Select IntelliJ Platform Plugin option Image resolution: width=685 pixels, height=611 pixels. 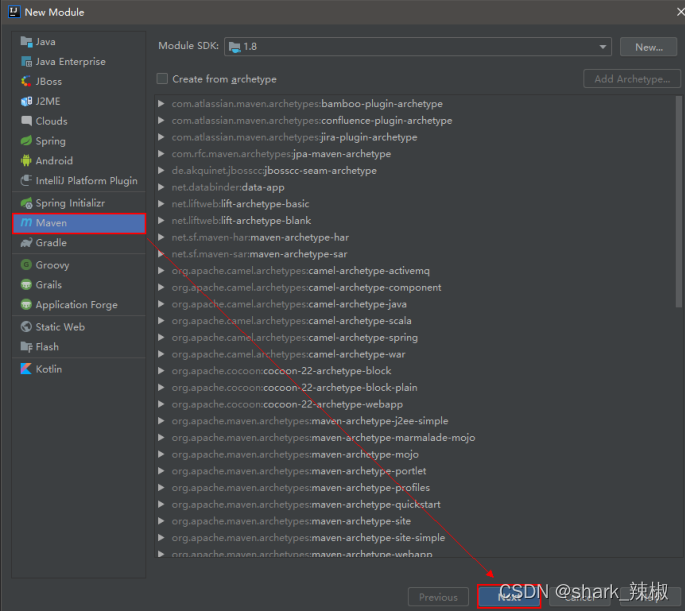click(x=86, y=180)
